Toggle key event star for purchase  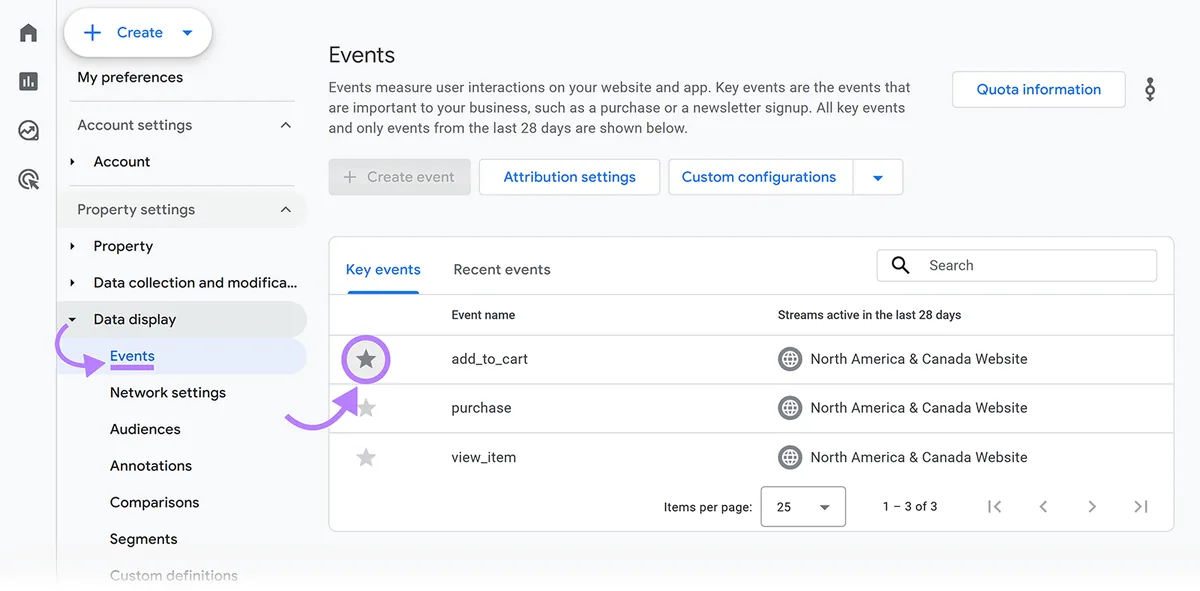point(366,408)
